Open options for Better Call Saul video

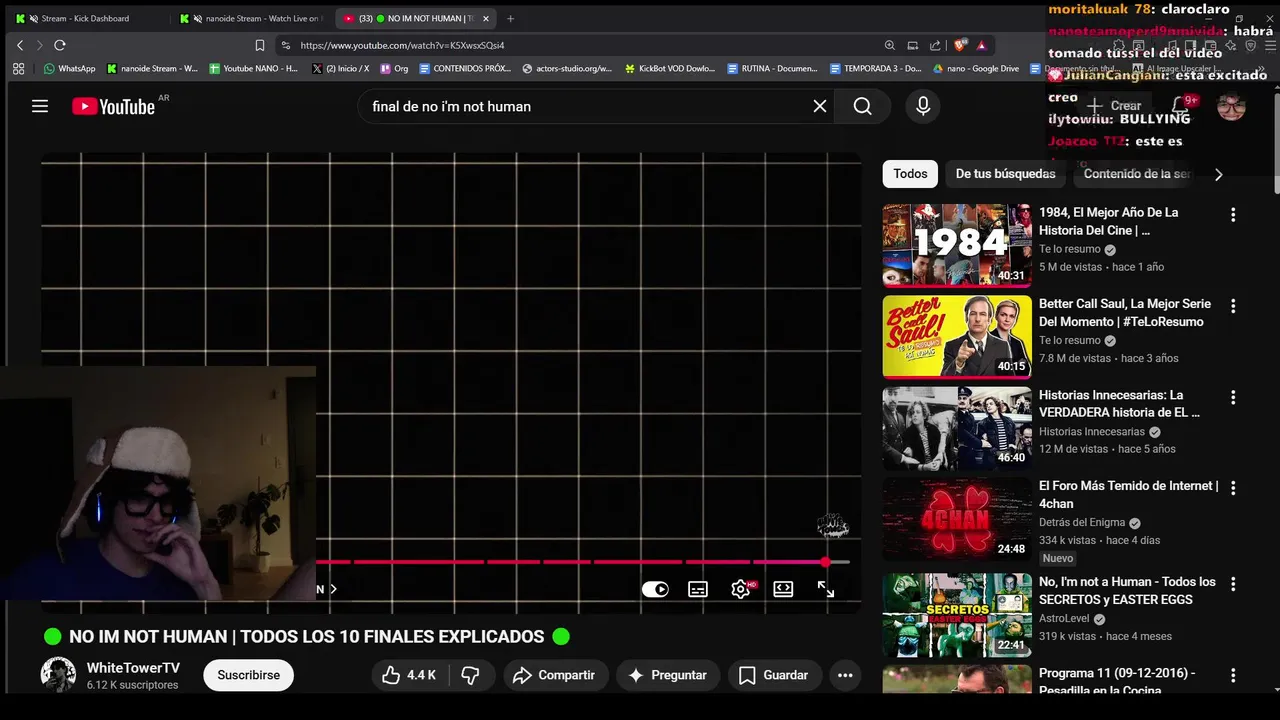(1233, 306)
